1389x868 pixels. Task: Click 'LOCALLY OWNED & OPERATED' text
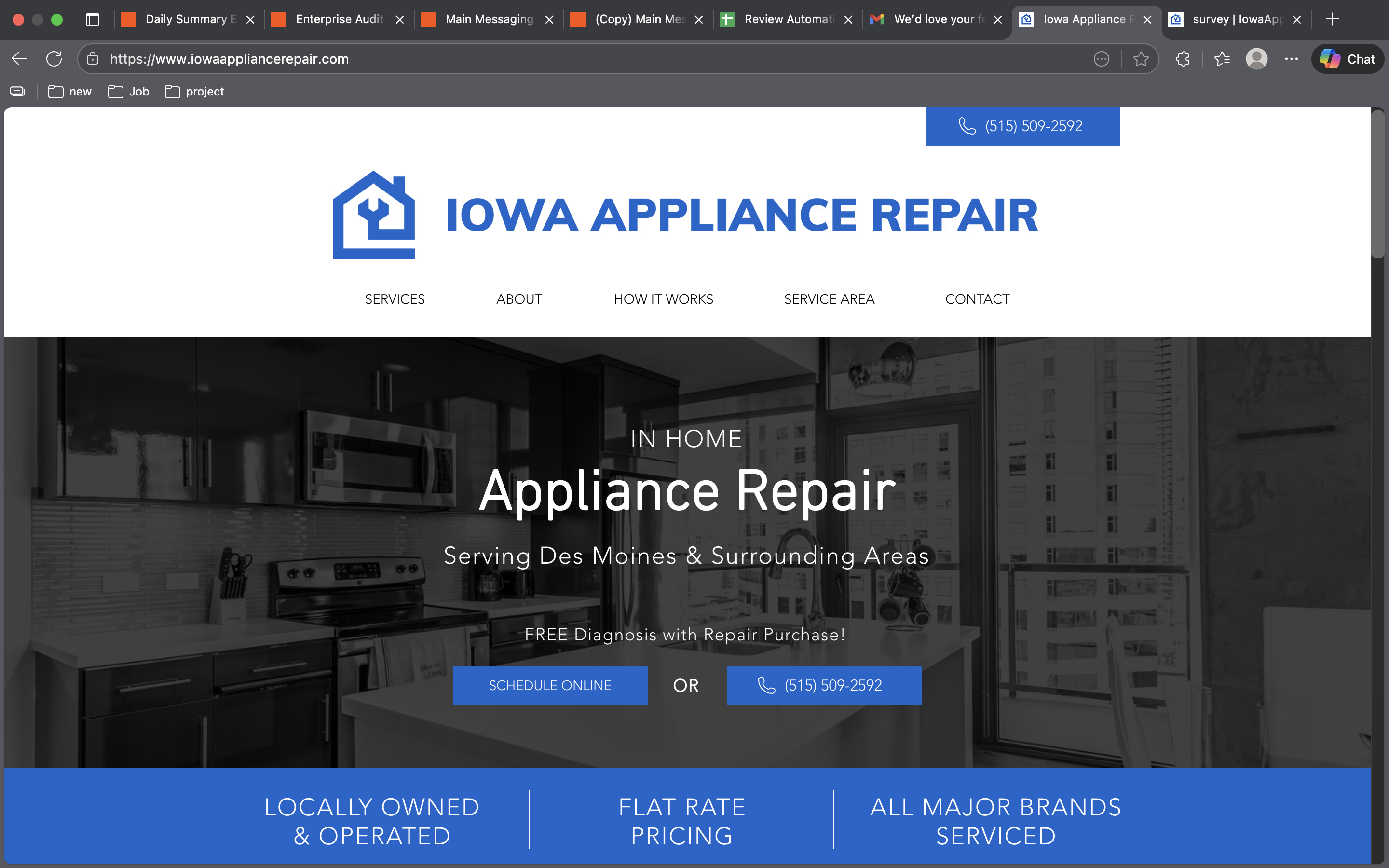tap(372, 822)
